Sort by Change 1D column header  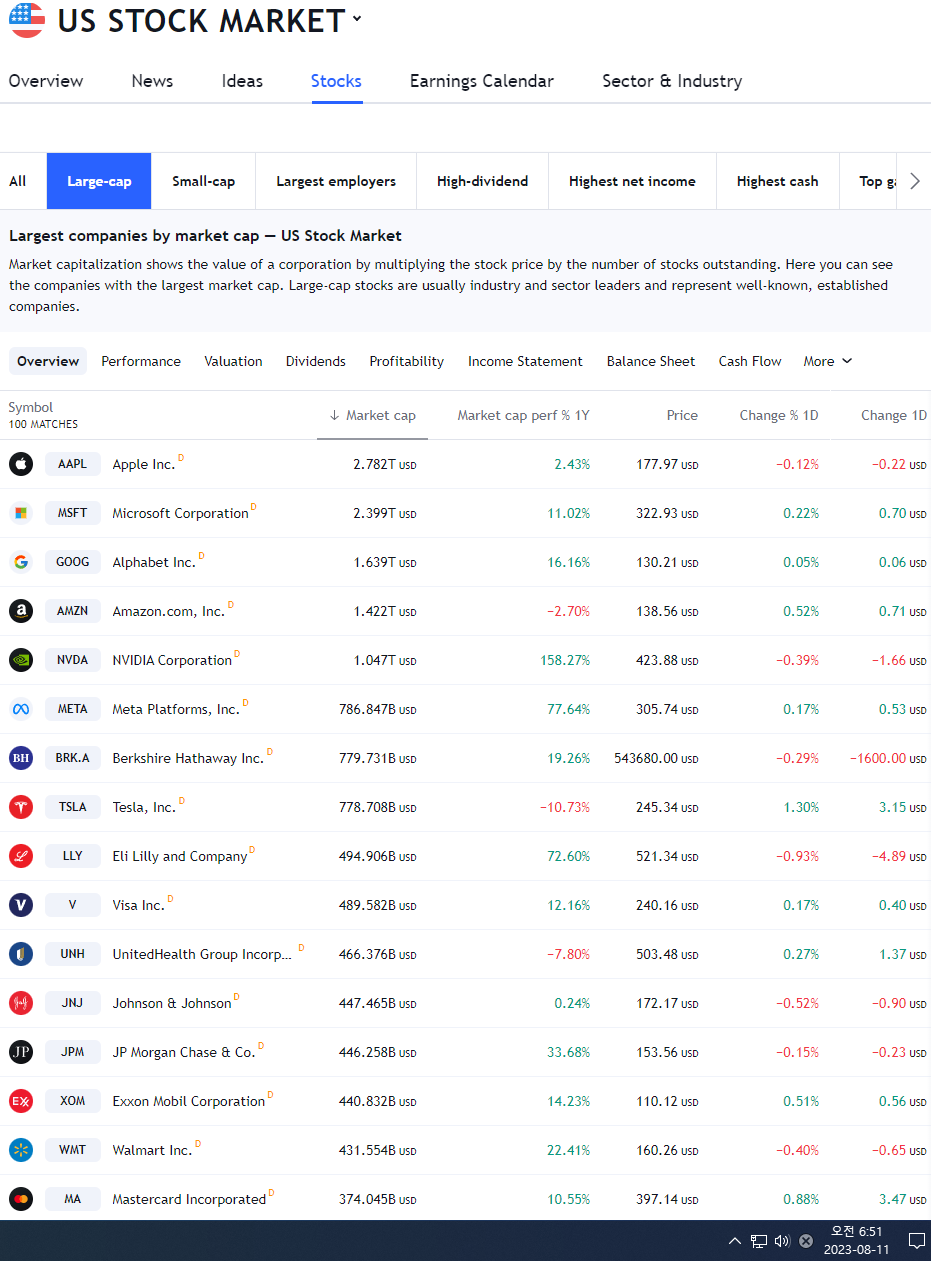coord(894,415)
